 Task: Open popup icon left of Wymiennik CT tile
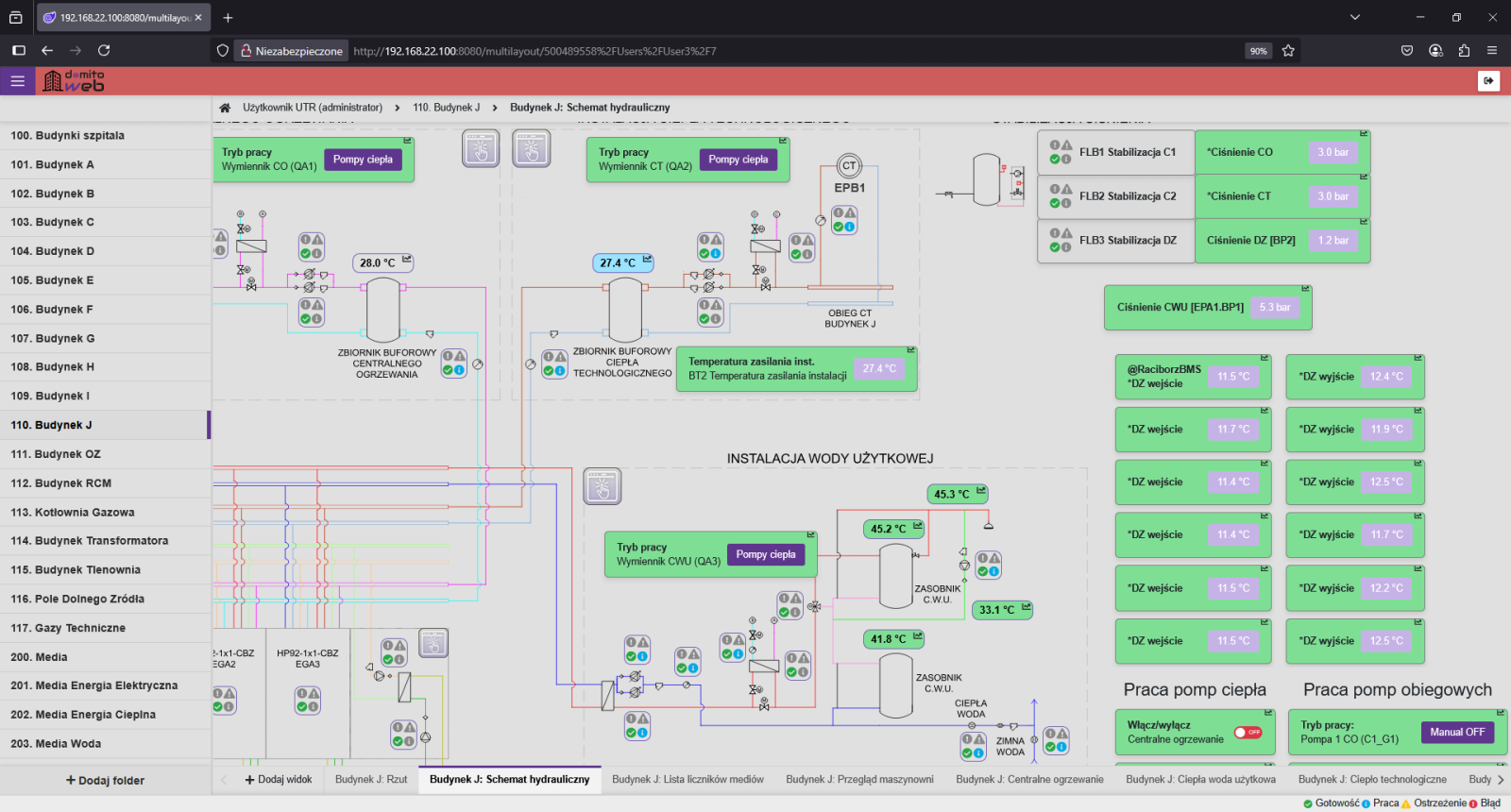(x=532, y=149)
